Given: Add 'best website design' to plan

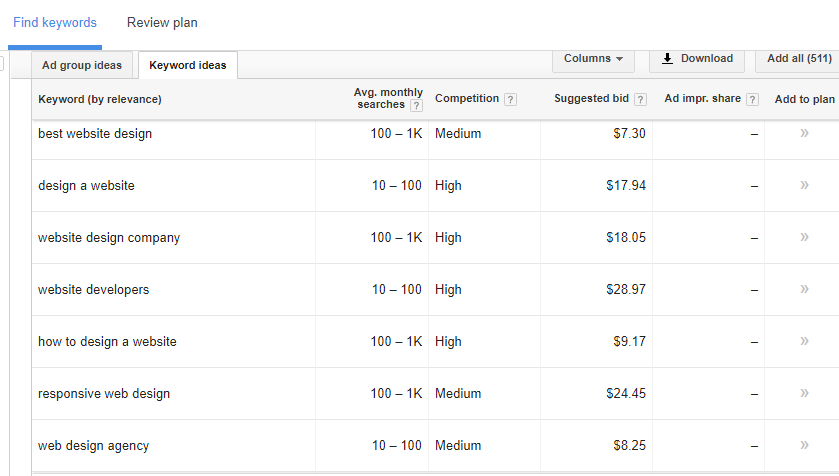Looking at the screenshot, I should coord(804,133).
